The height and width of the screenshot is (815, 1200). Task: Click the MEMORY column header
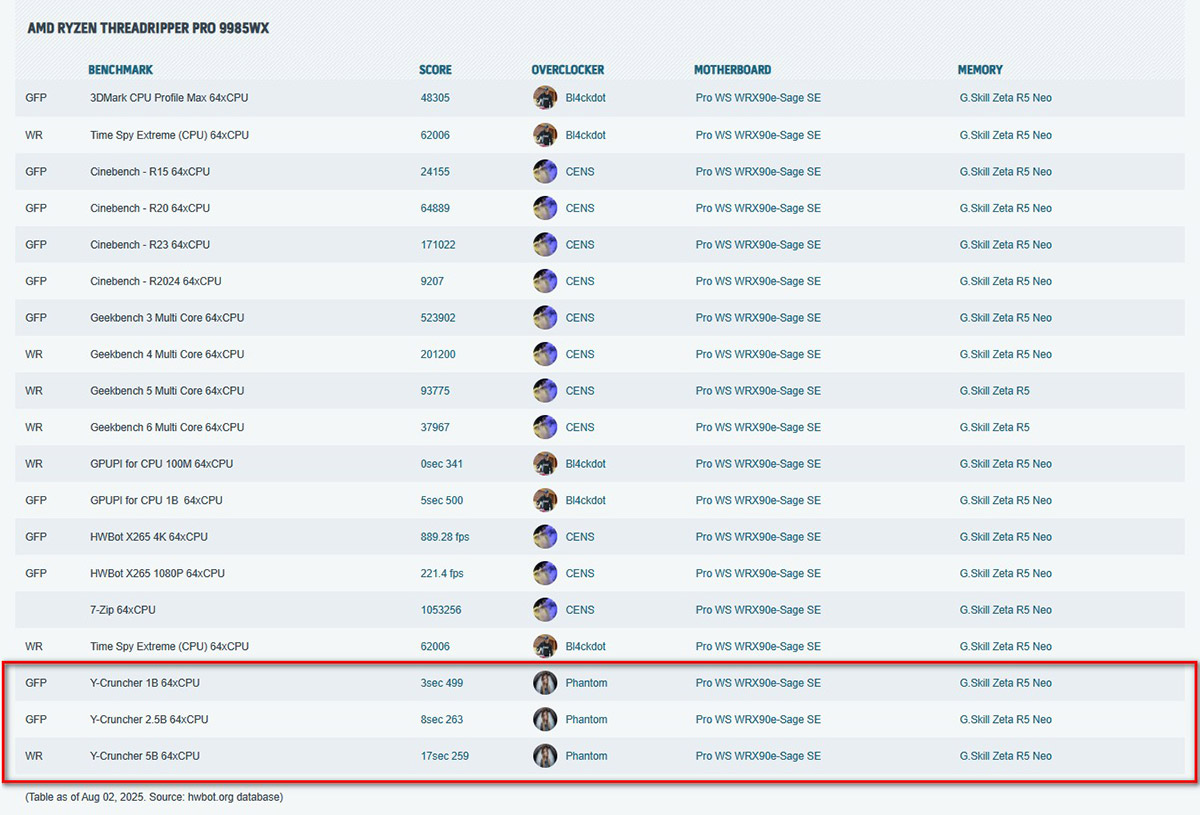[x=980, y=70]
